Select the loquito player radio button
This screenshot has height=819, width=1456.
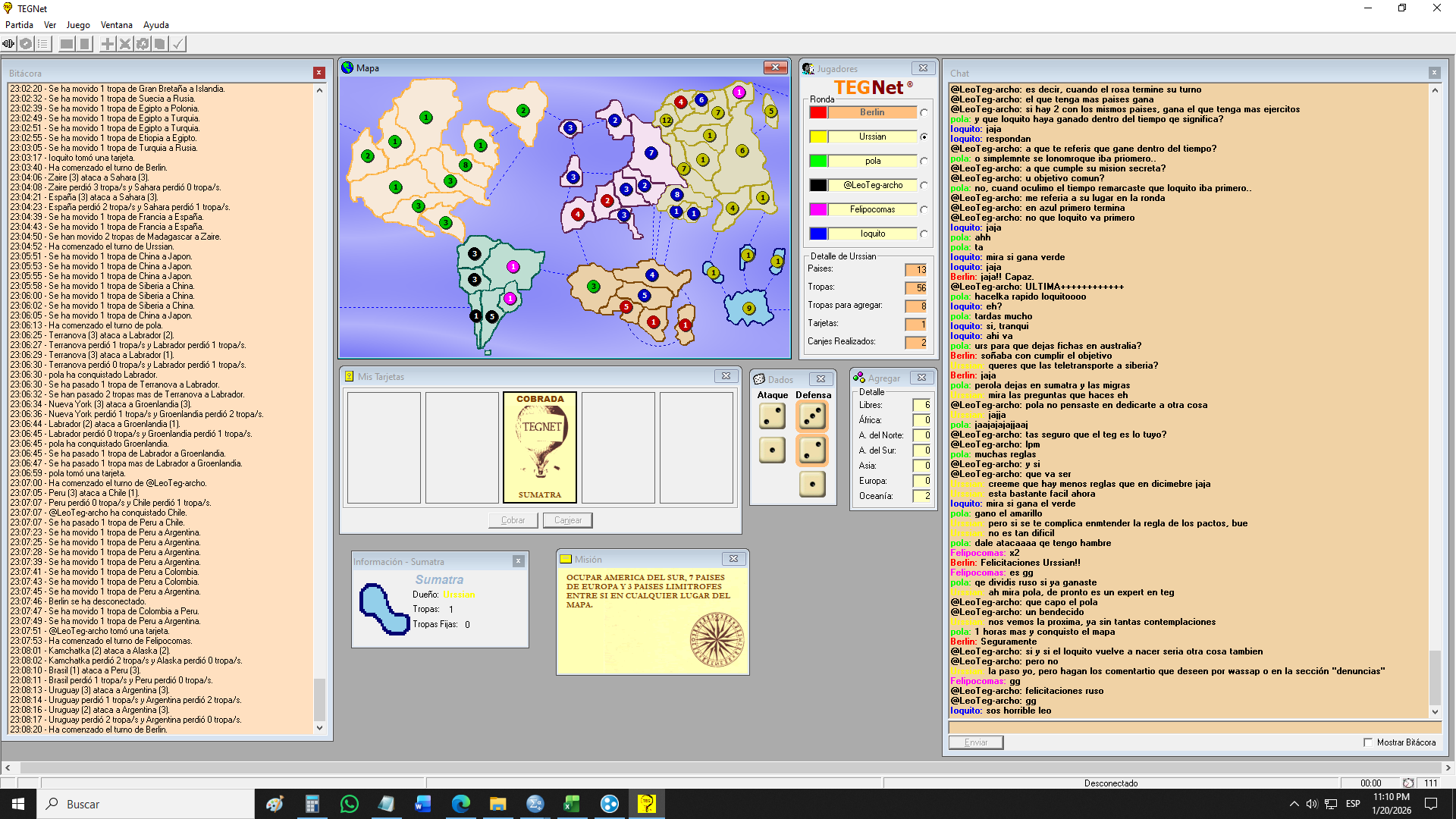pyautogui.click(x=924, y=234)
